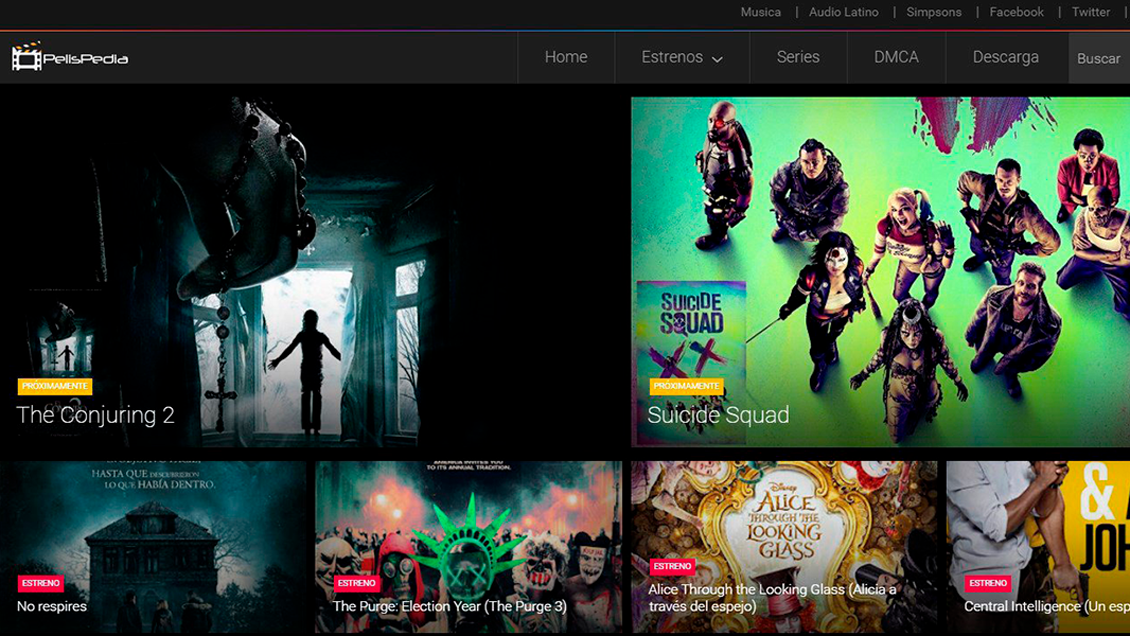Visit the Twitter link
1130x636 pixels.
[x=1091, y=12]
